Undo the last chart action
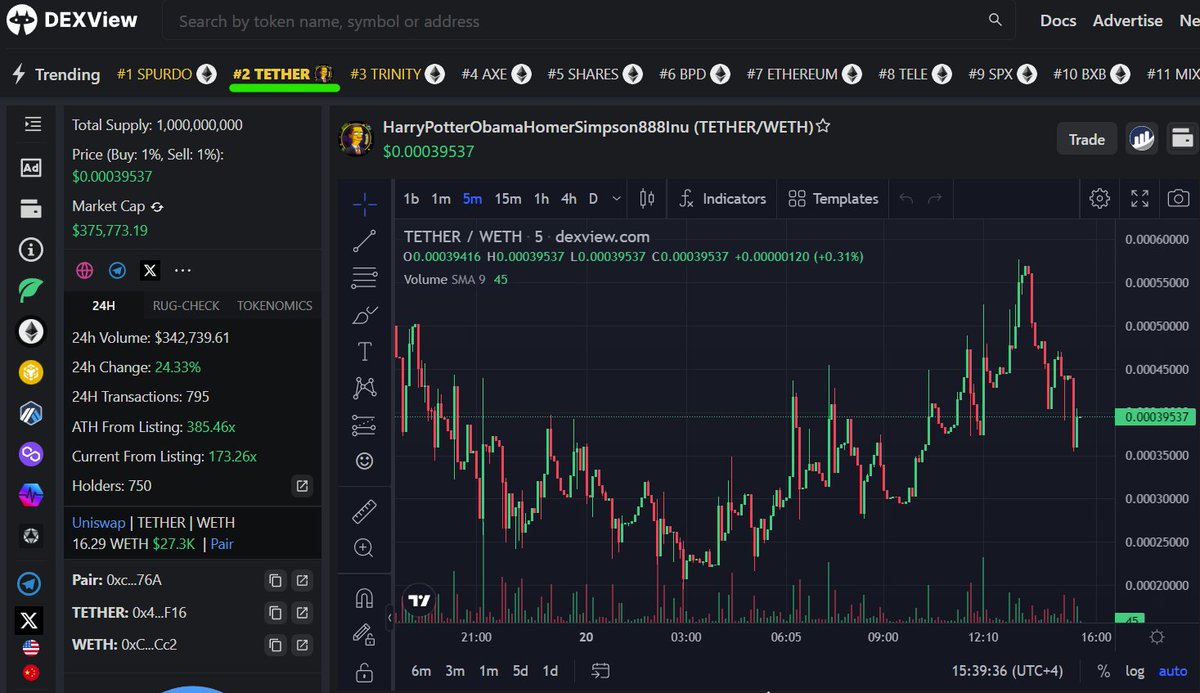The width and height of the screenshot is (1200, 693). point(906,198)
